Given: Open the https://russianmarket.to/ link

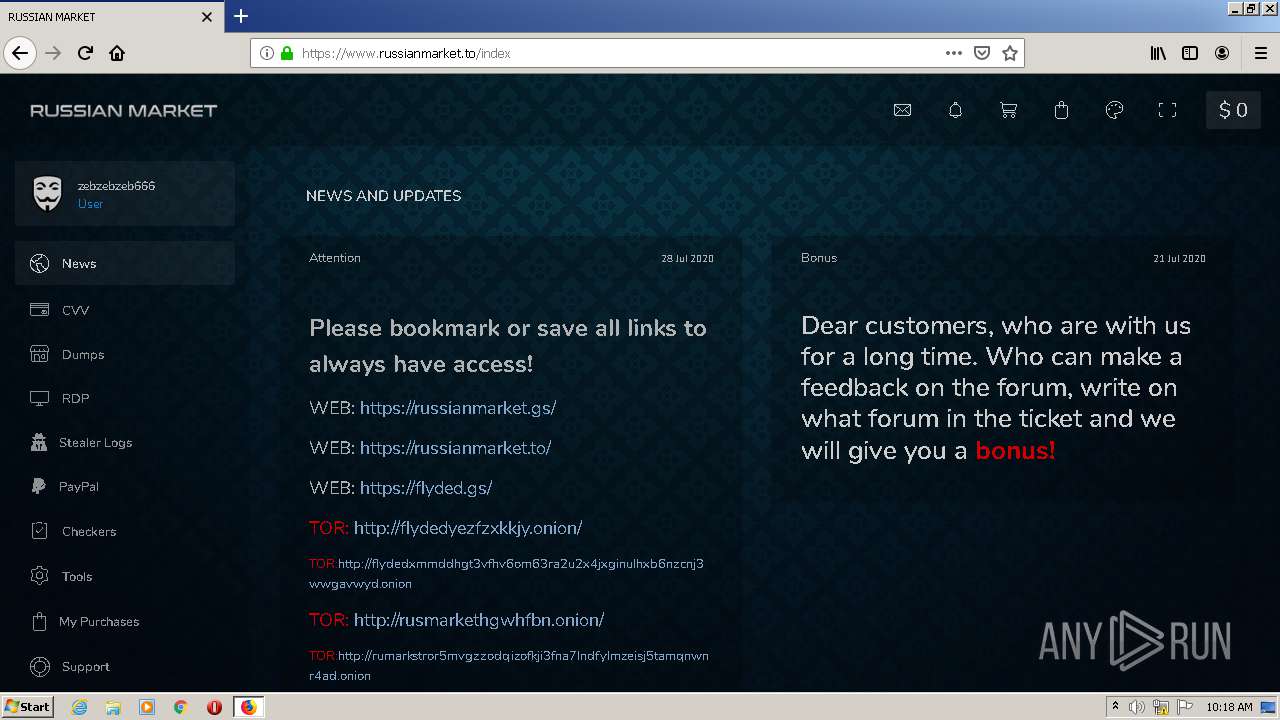Looking at the screenshot, I should pyautogui.click(x=455, y=448).
